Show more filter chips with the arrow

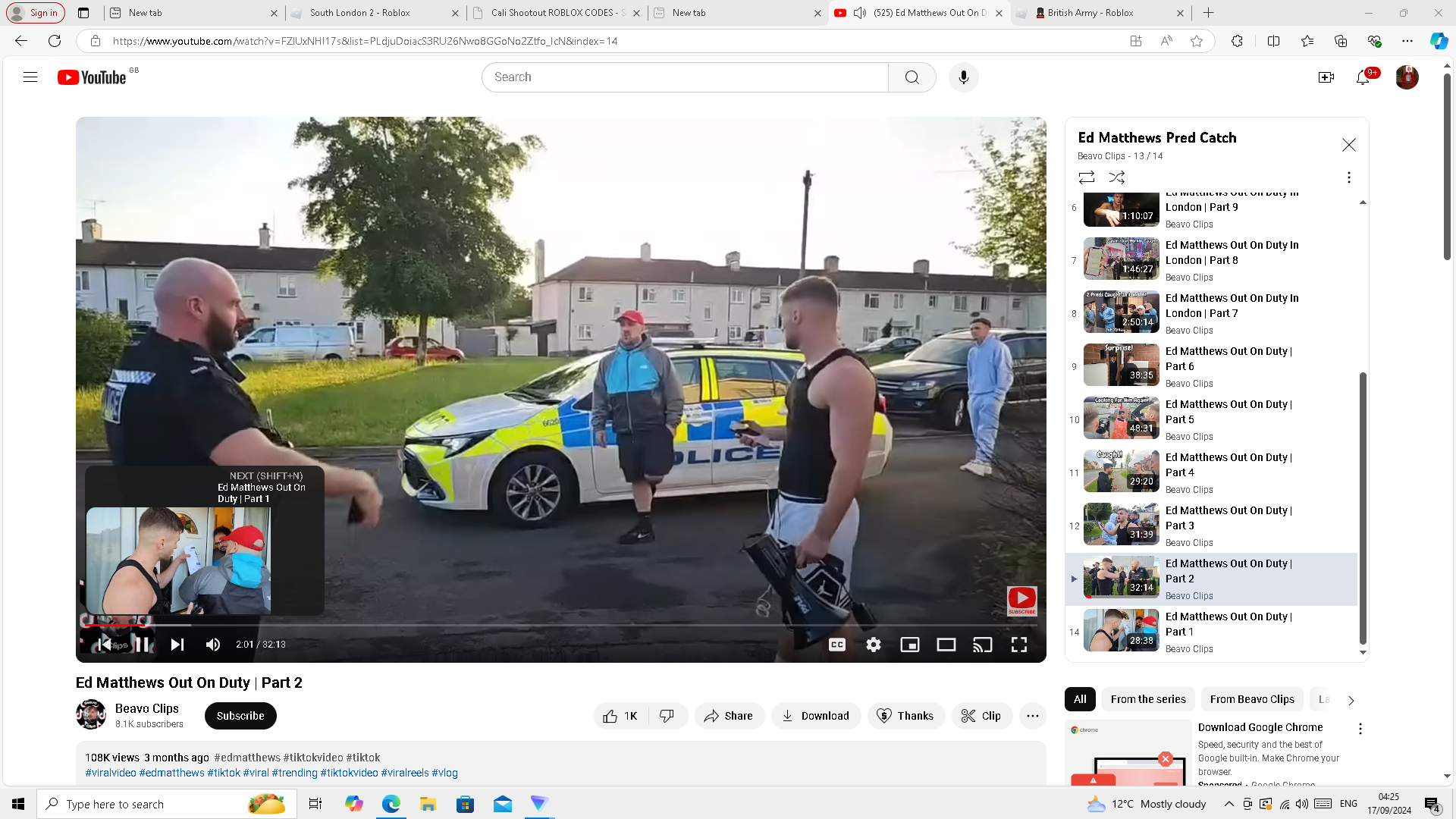[1351, 700]
